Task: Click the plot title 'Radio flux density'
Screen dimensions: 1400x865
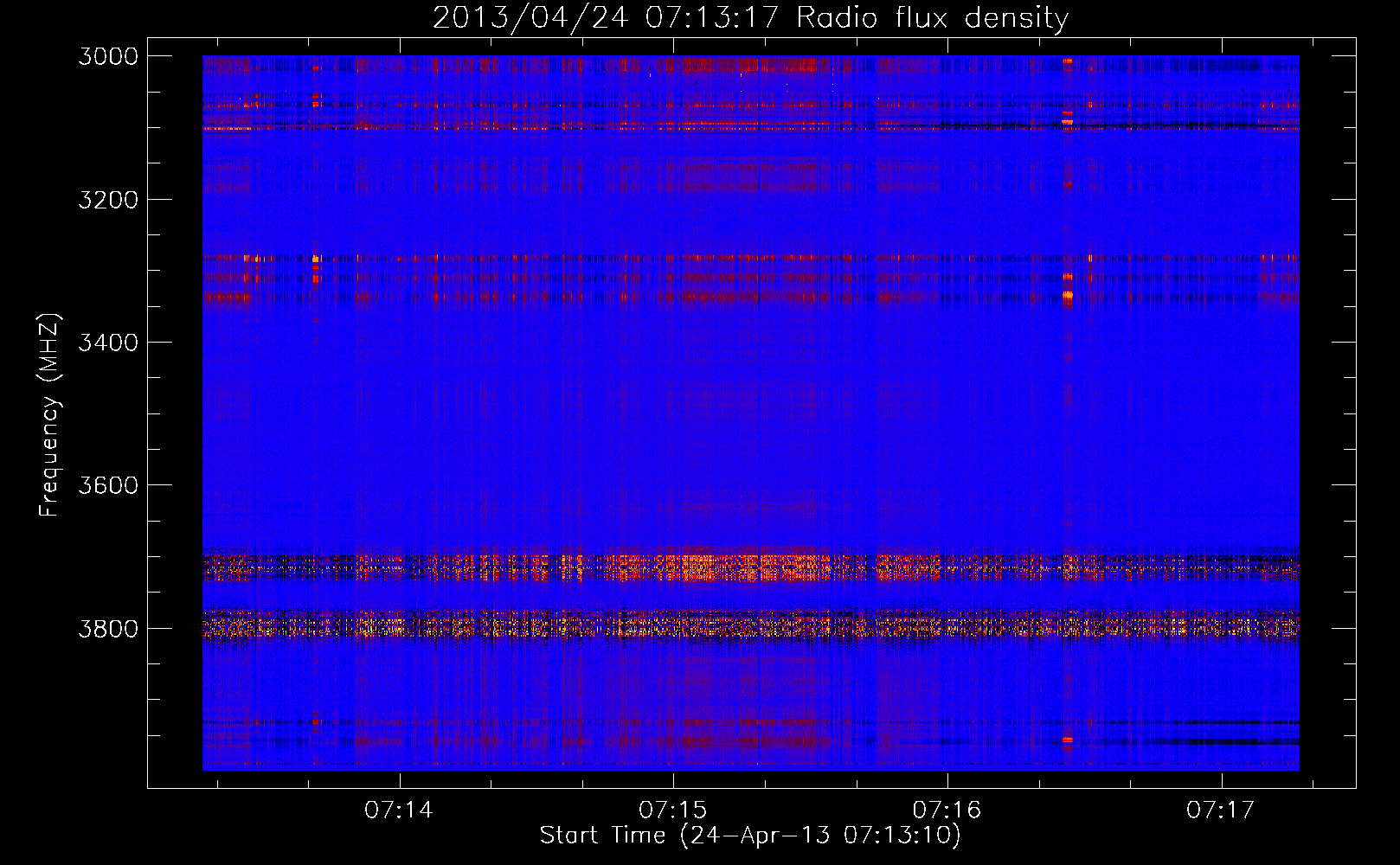Action: (x=932, y=17)
